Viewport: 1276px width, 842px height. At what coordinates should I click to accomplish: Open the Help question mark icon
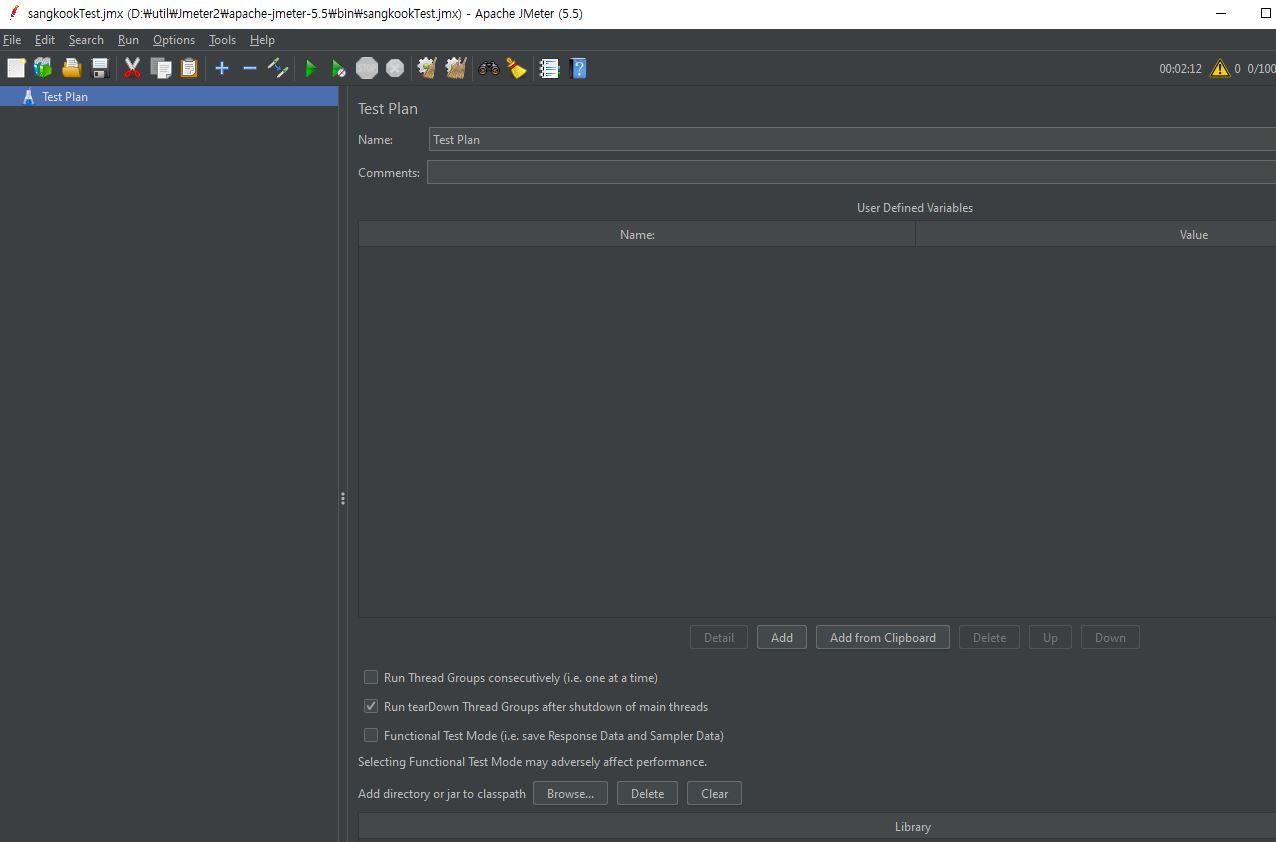pos(578,68)
